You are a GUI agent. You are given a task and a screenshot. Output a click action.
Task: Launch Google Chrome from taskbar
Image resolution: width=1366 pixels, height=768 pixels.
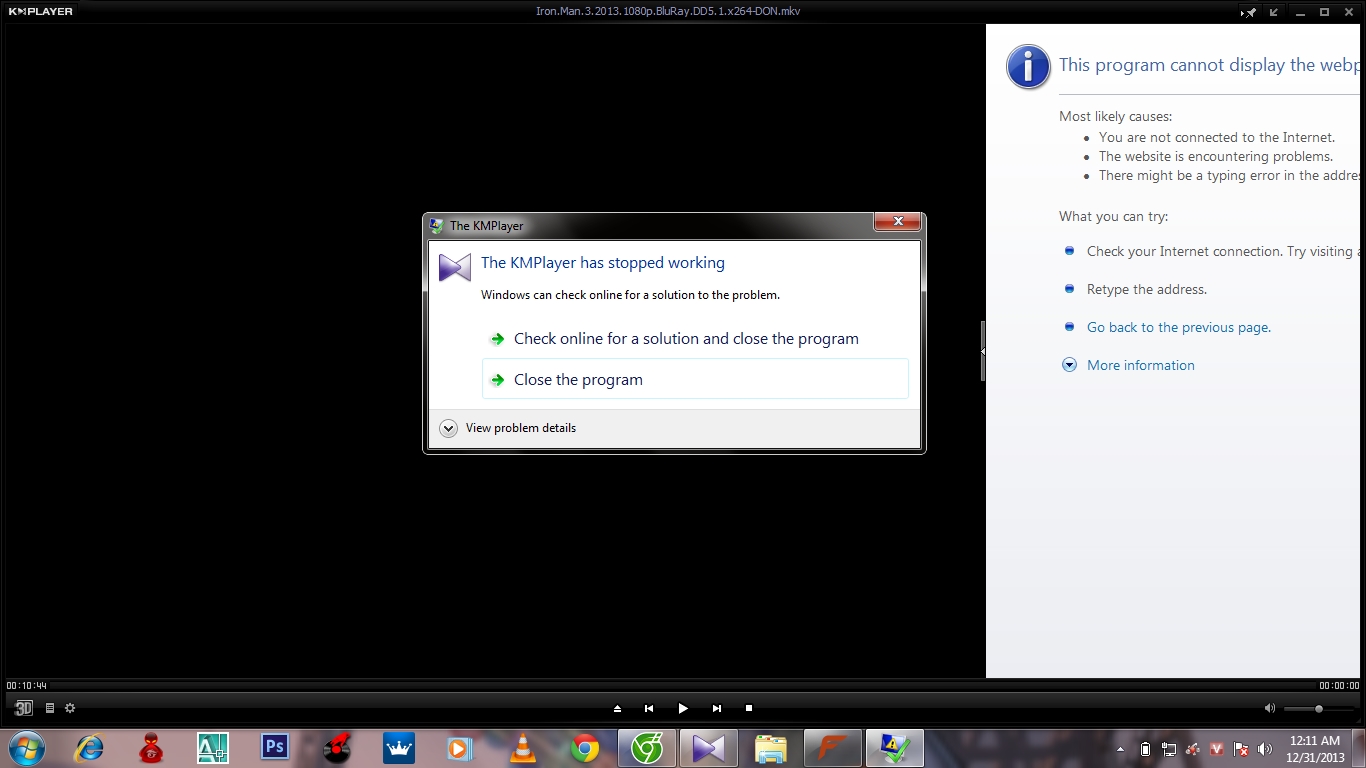(585, 748)
